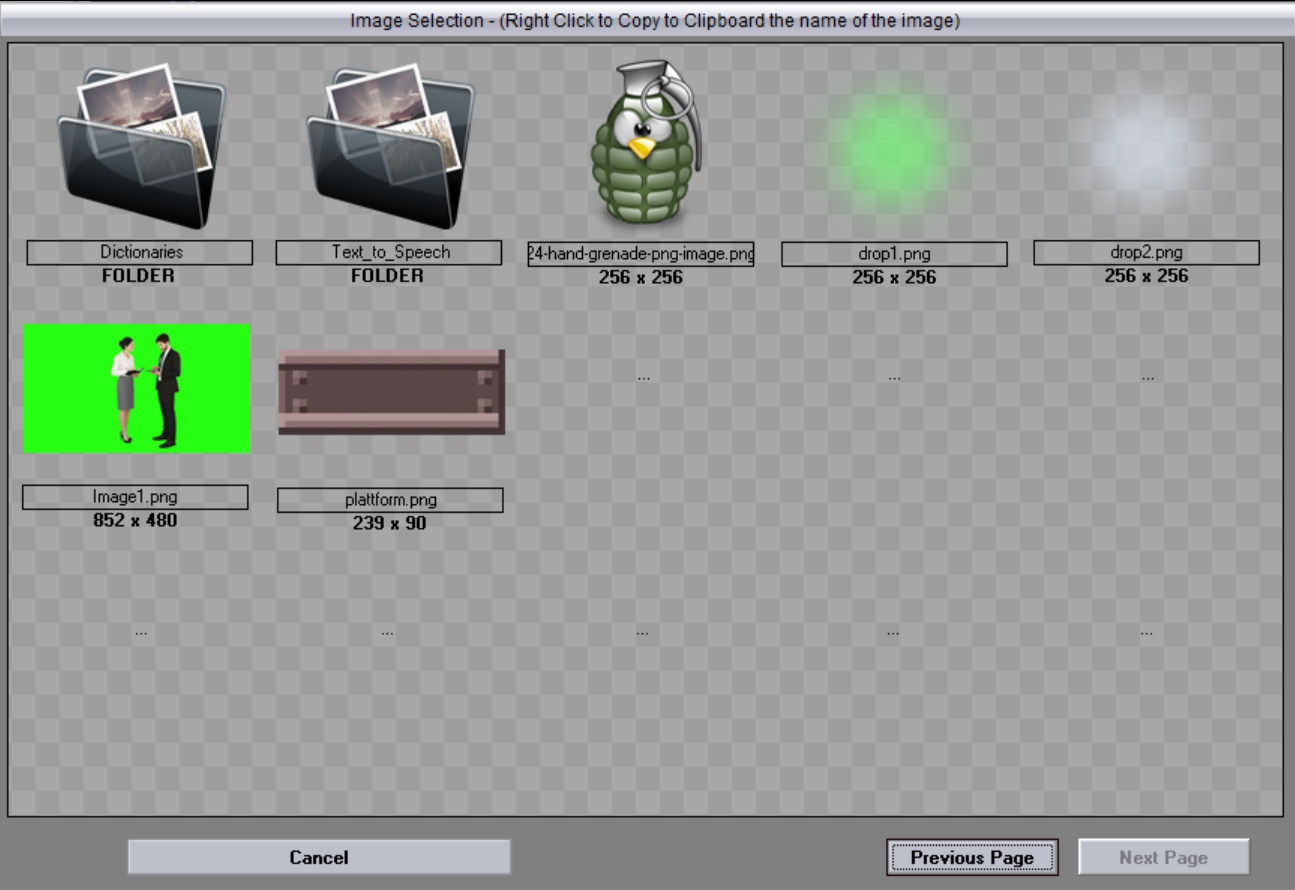The width and height of the screenshot is (1295, 890).
Task: Select the green drop1.png glow image
Action: [x=892, y=148]
